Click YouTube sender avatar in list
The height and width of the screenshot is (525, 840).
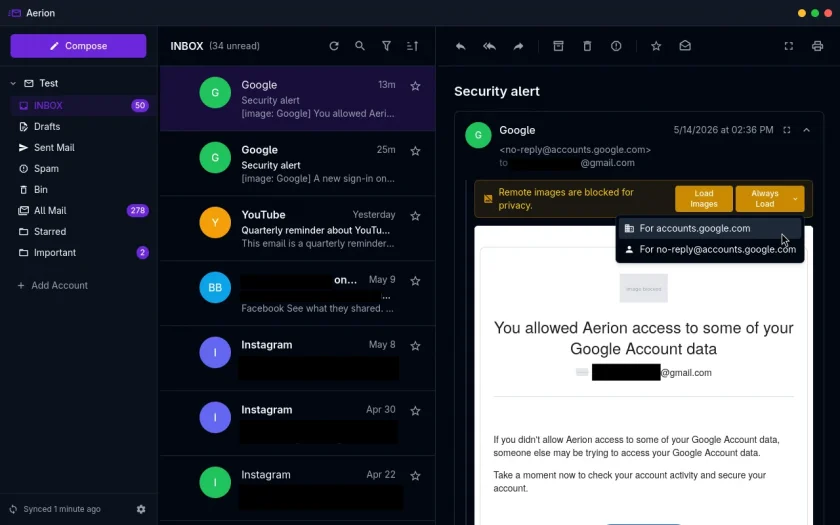[x=215, y=222]
